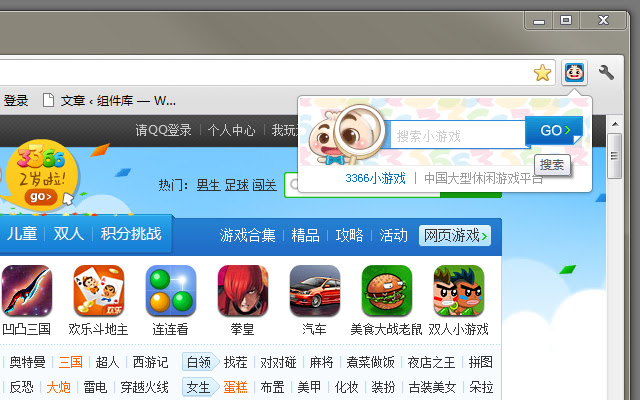
Task: Open the 游戏合集 menu item
Action: click(247, 236)
